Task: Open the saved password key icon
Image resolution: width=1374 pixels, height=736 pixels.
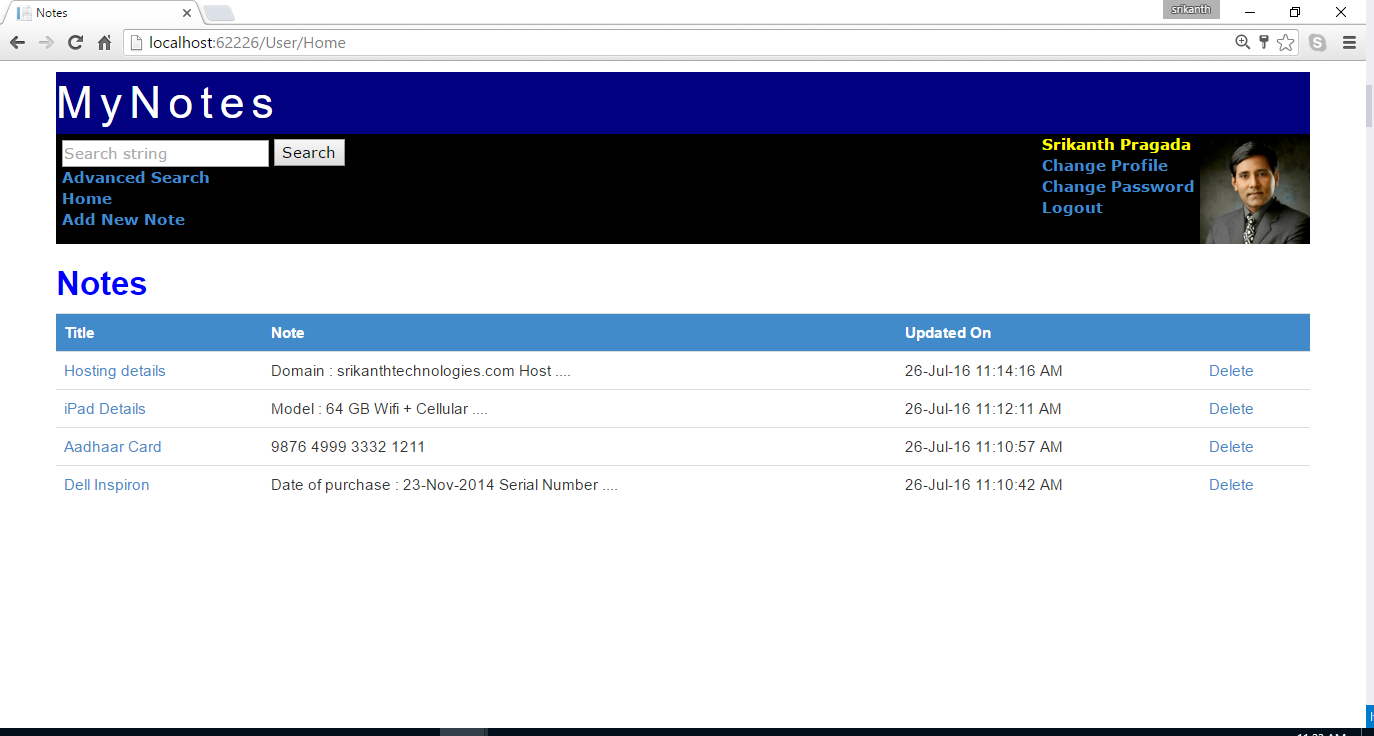Action: tap(1264, 42)
